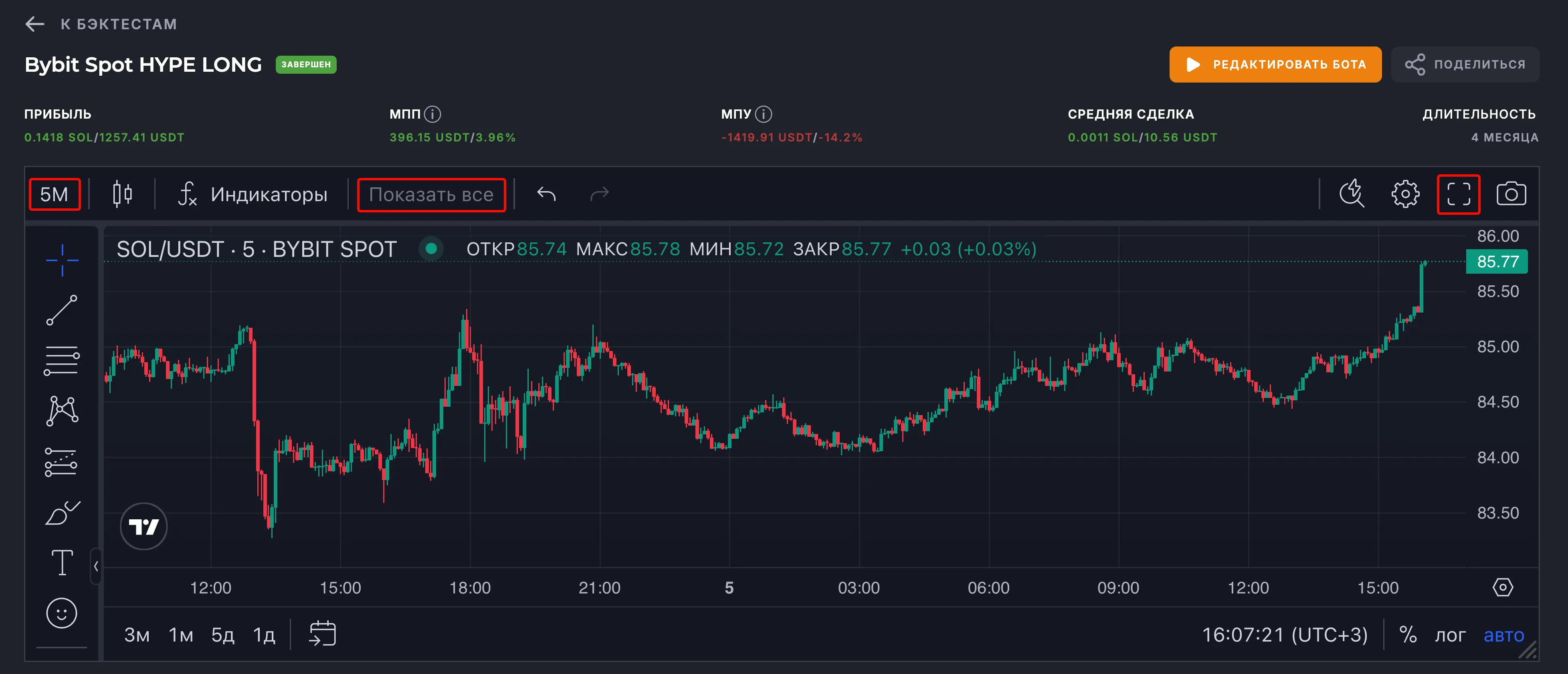Open timezone menu at 16:07:21 (UTC+3)
Screen dimensions: 1568x674
tap(1284, 635)
